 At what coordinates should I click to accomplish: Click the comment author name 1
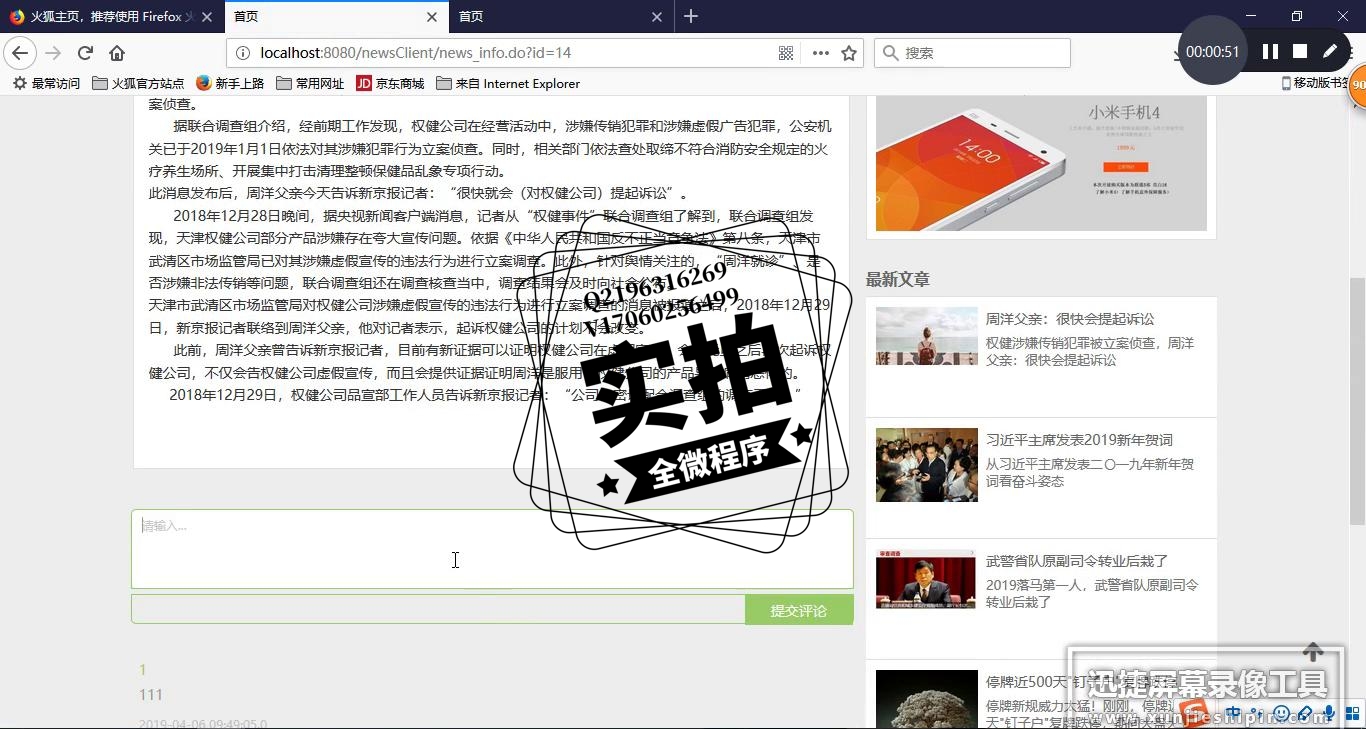pyautogui.click(x=142, y=670)
